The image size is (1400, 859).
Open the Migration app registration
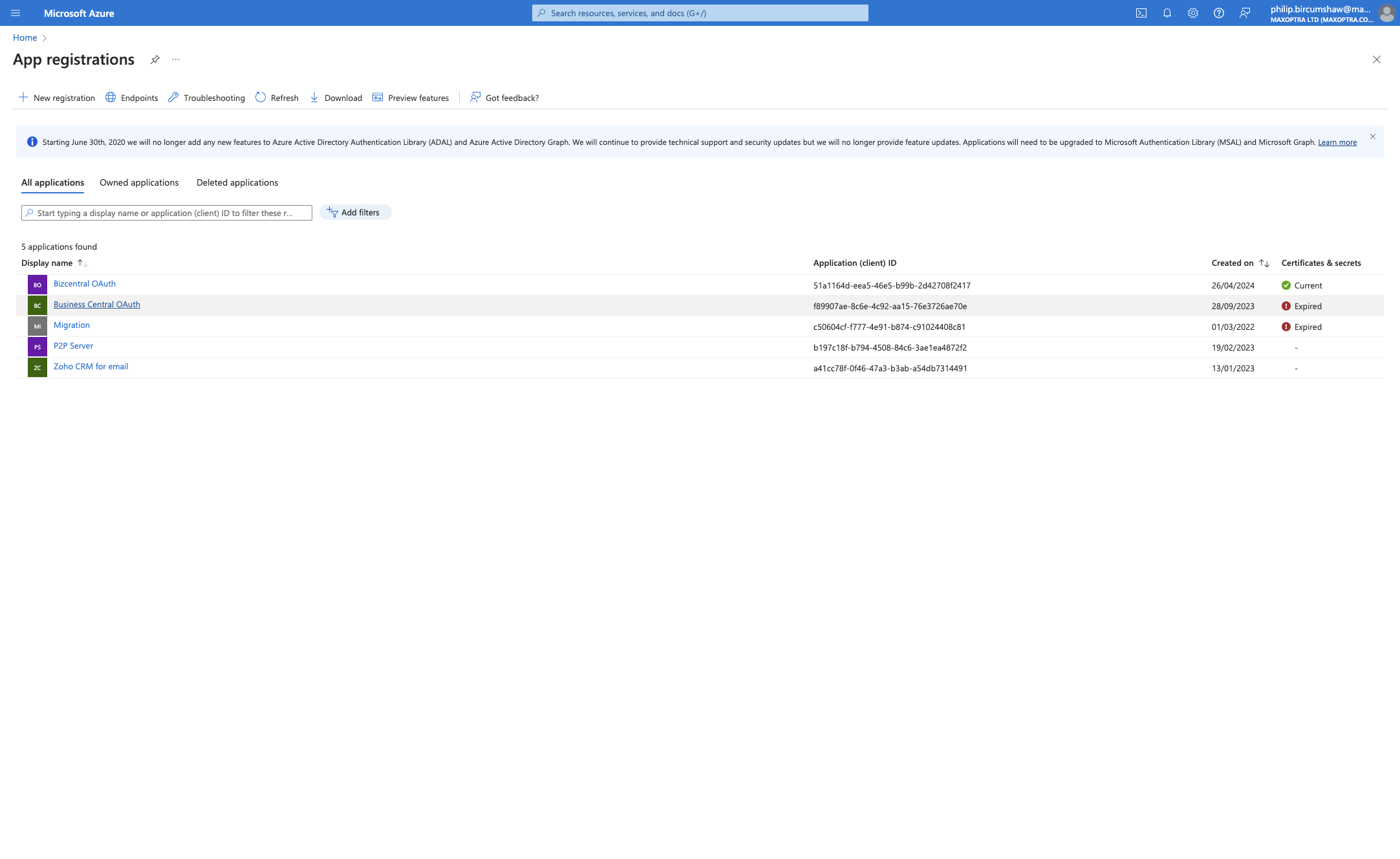[x=72, y=325]
